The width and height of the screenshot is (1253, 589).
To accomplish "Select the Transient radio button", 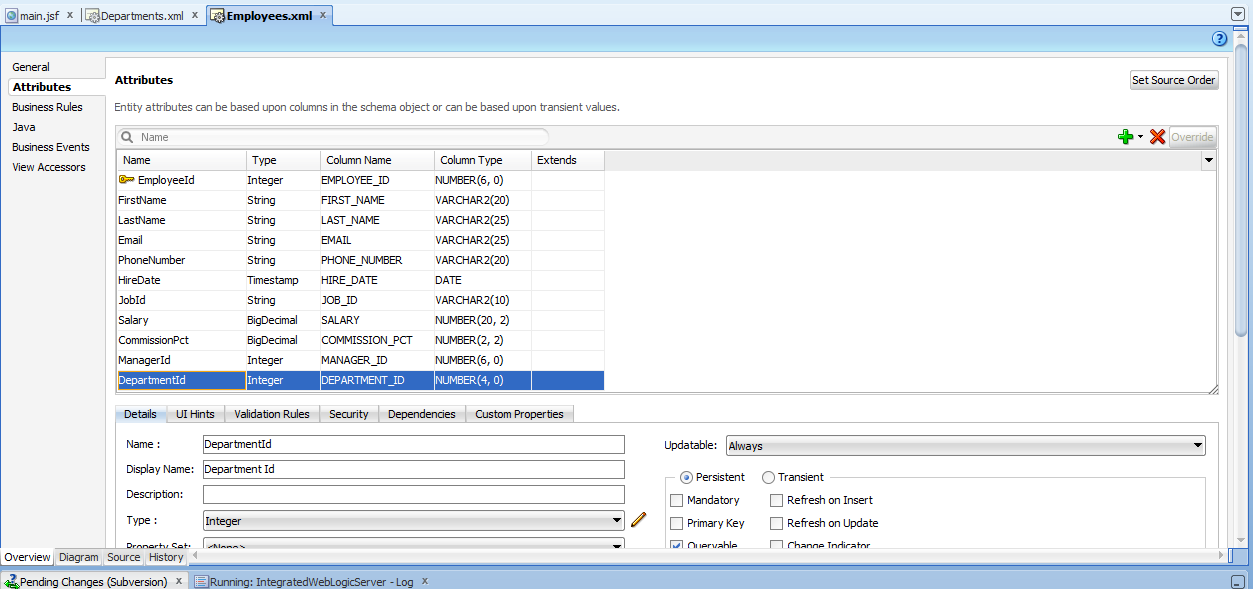I will pyautogui.click(x=768, y=477).
